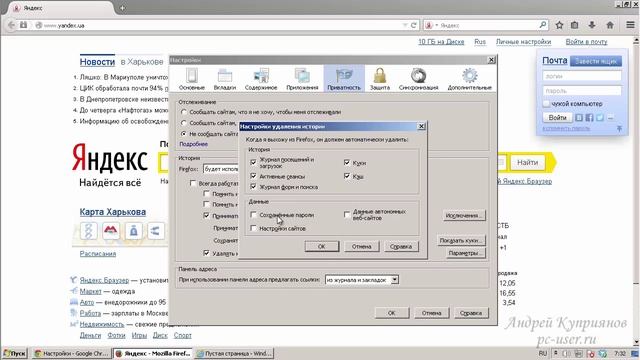Uncheck Журнал посещений и загрузок

(253, 162)
